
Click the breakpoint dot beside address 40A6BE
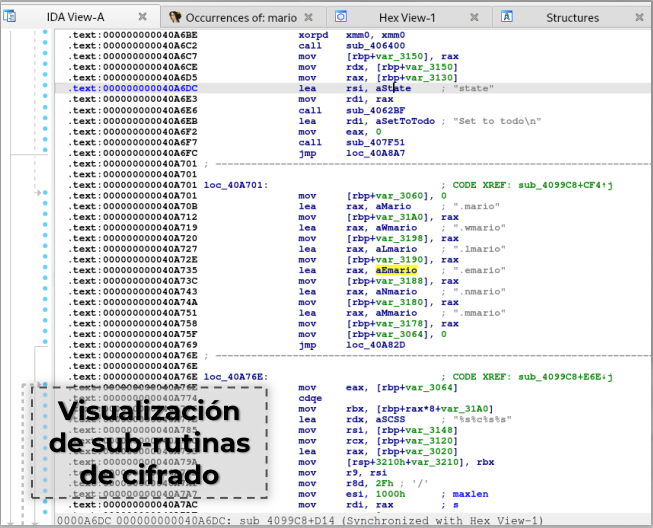[46, 34]
